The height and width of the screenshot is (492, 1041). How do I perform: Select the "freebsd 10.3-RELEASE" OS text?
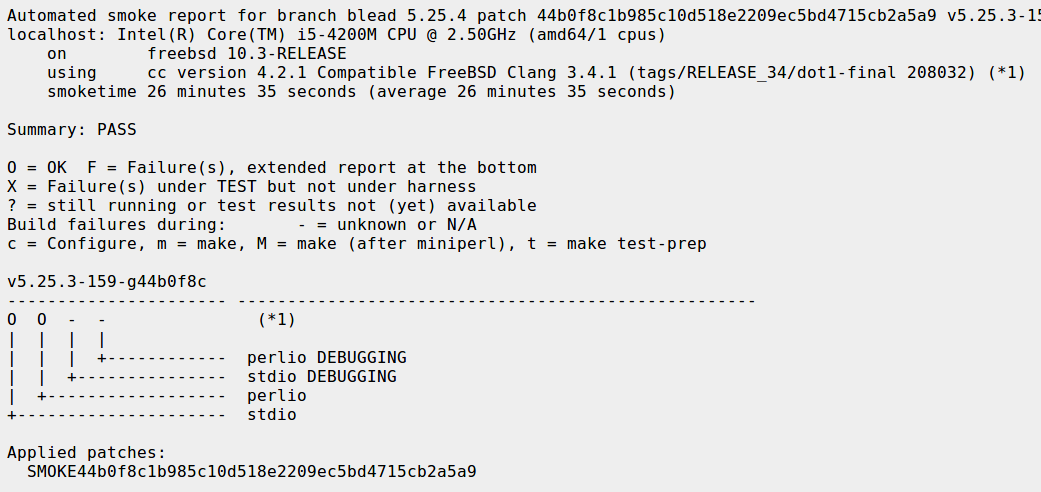click(x=246, y=54)
